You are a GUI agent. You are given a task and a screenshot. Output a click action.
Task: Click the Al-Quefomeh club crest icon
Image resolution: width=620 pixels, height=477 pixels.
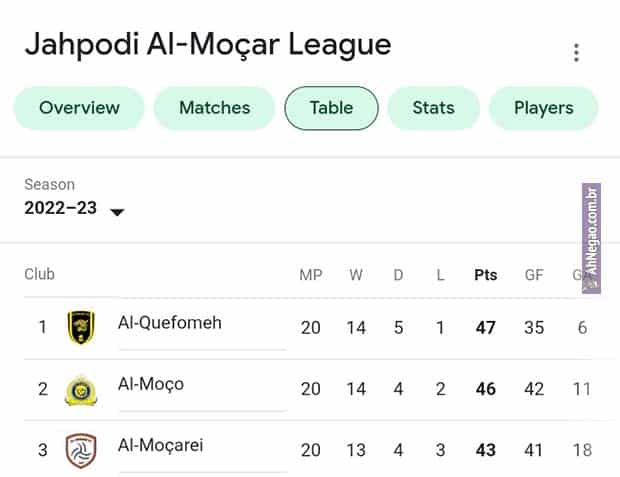pyautogui.click(x=81, y=326)
